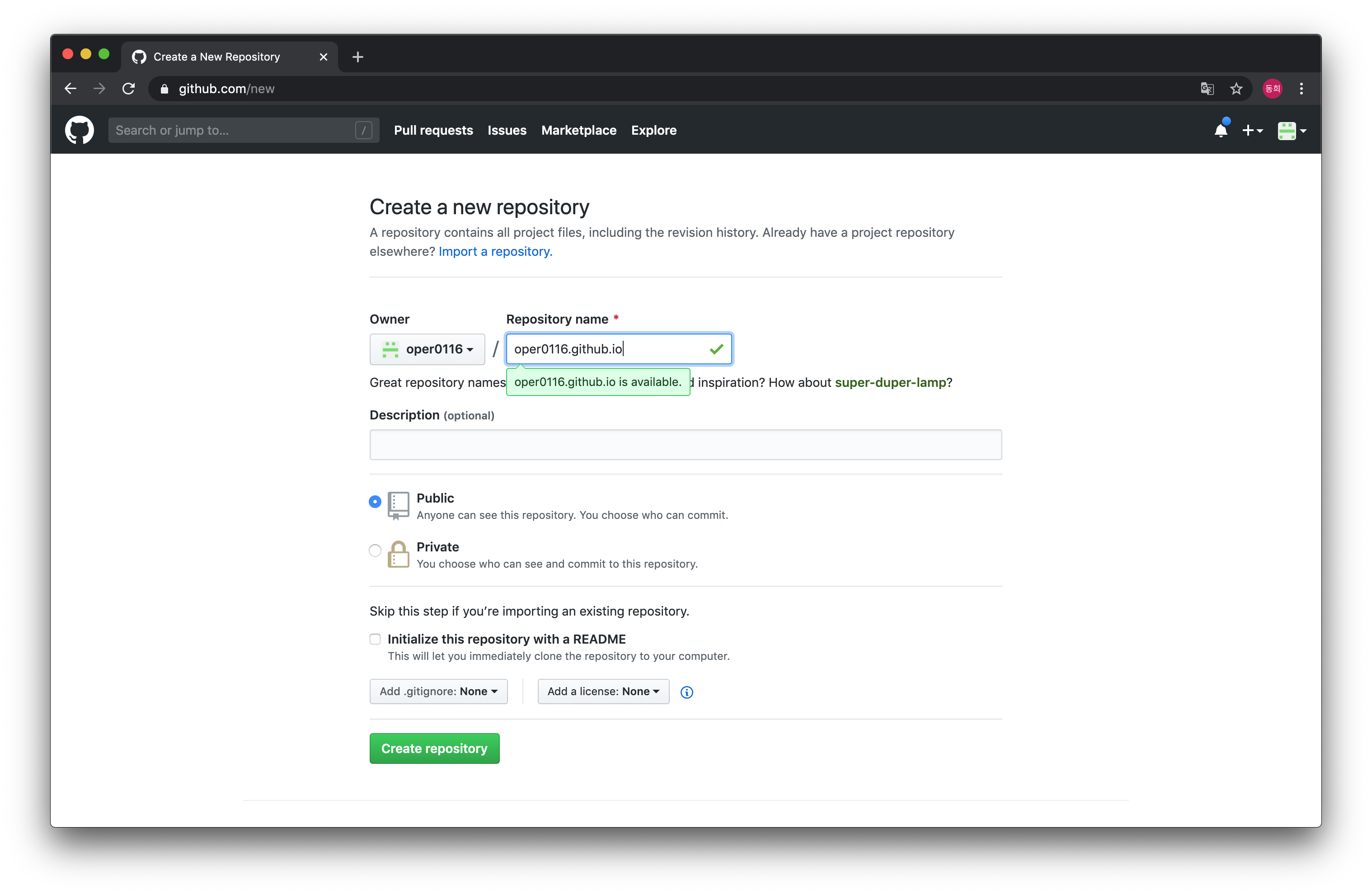Image resolution: width=1372 pixels, height=894 pixels.
Task: Focus the Repository name field
Action: pyautogui.click(x=619, y=349)
